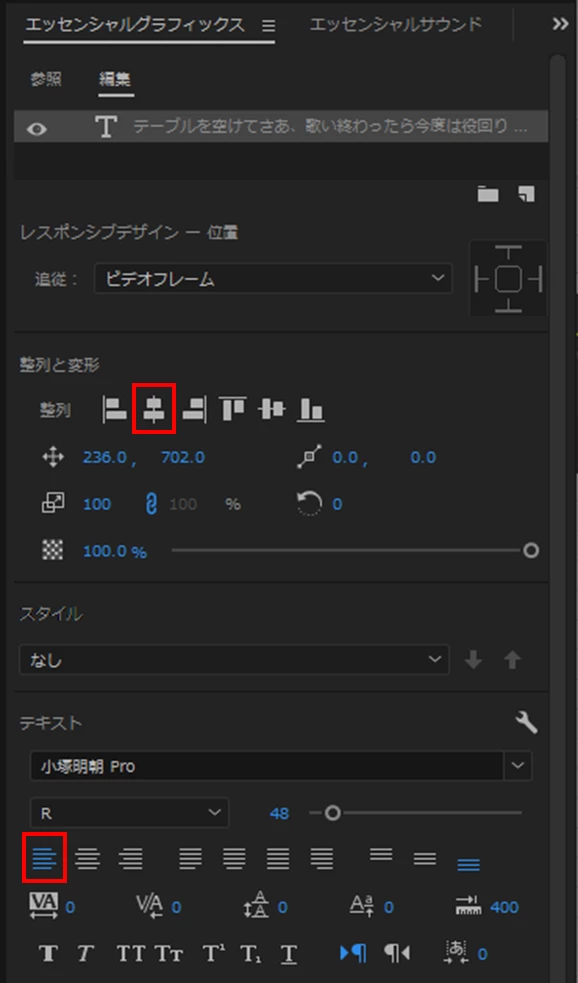Toggle faux bold T
Screen dimensions: 578x983
click(48, 954)
